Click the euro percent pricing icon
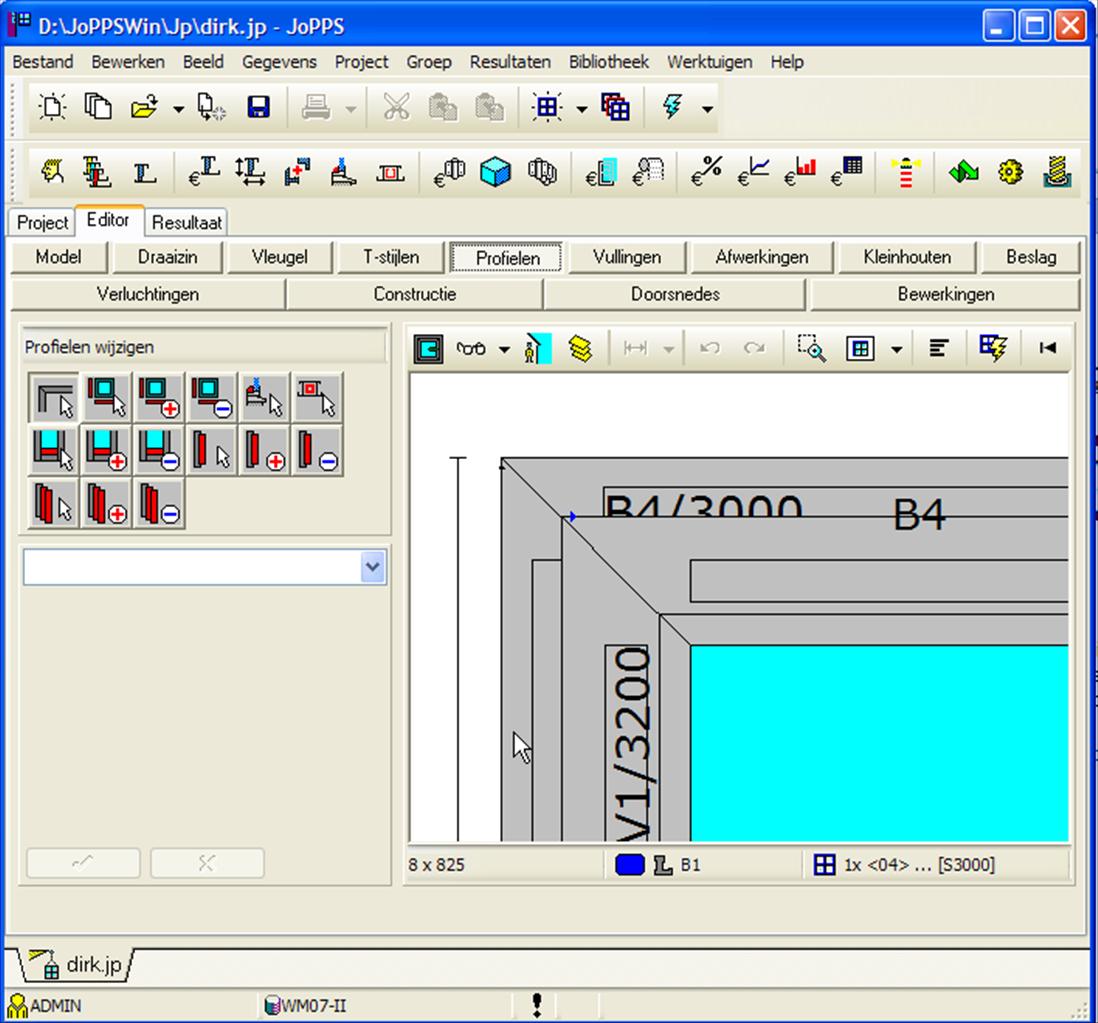Screen dimensions: 1098x1023 pos(706,172)
